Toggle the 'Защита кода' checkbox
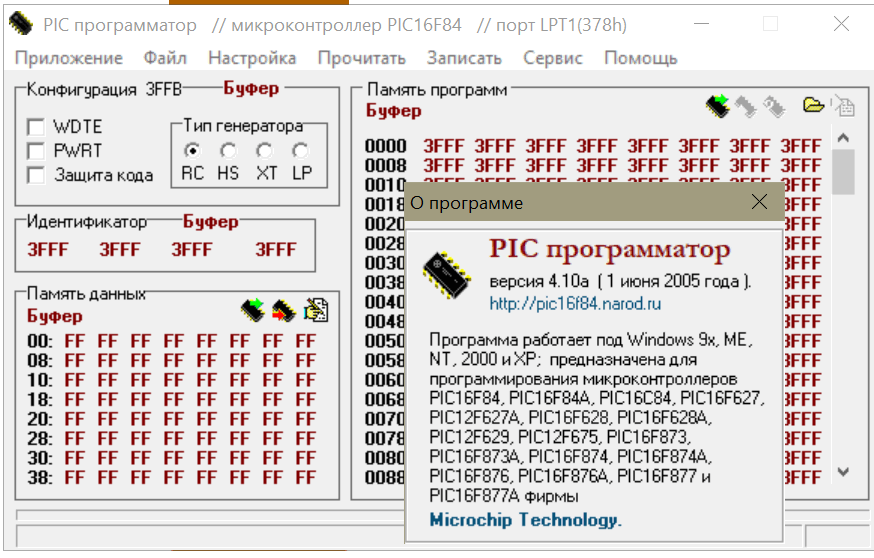 (x=36, y=174)
